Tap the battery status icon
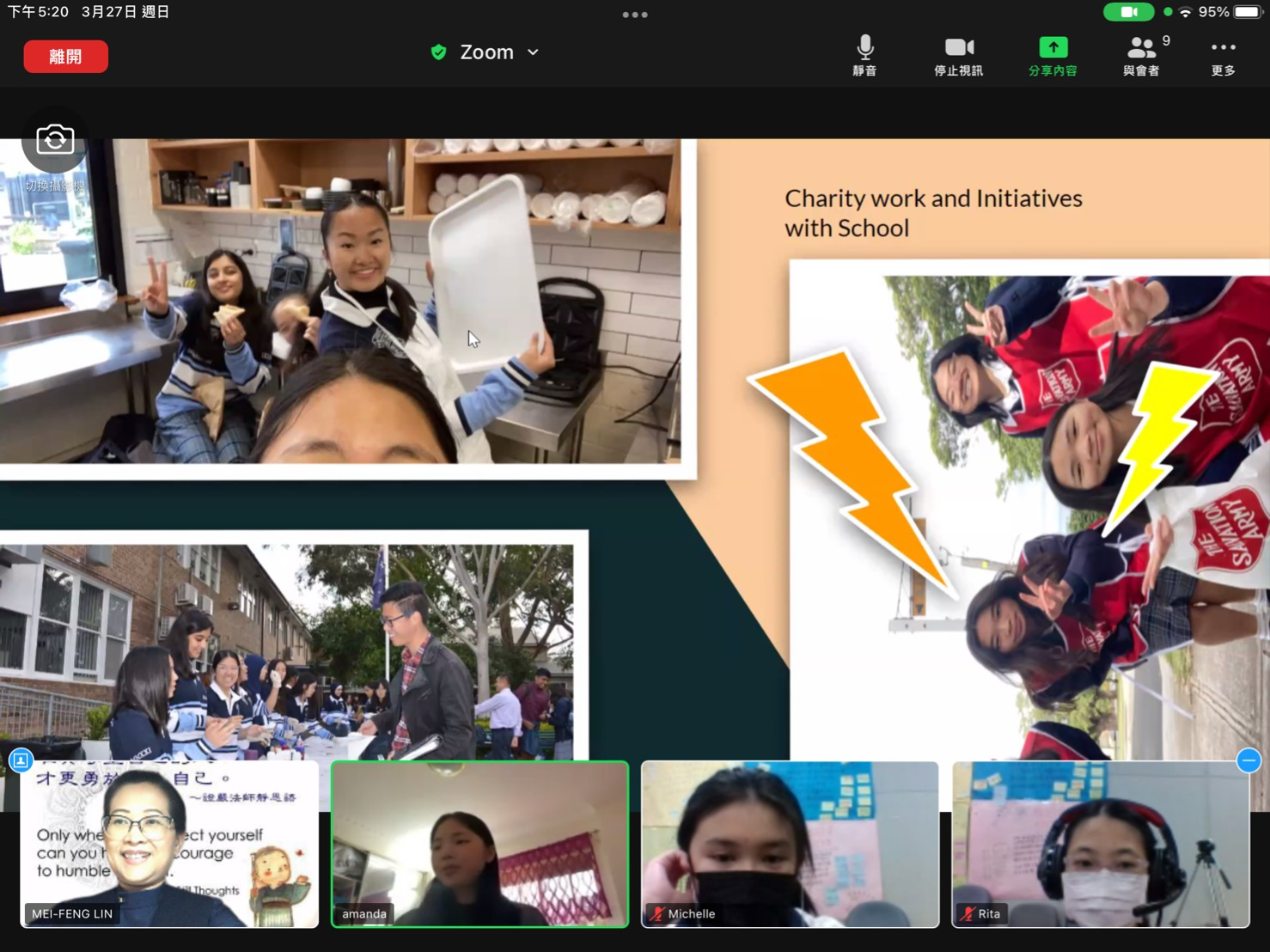The height and width of the screenshot is (952, 1270). coord(1248,12)
